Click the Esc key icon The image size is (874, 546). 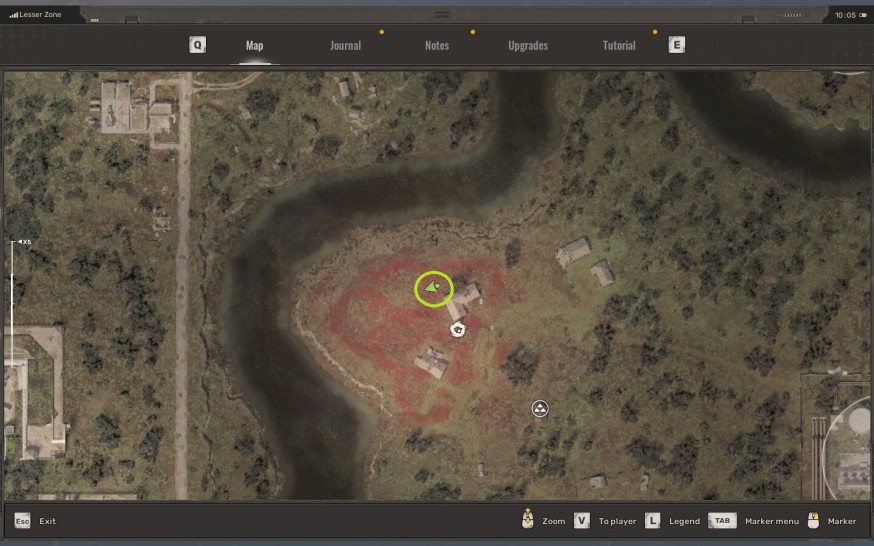tap(22, 521)
